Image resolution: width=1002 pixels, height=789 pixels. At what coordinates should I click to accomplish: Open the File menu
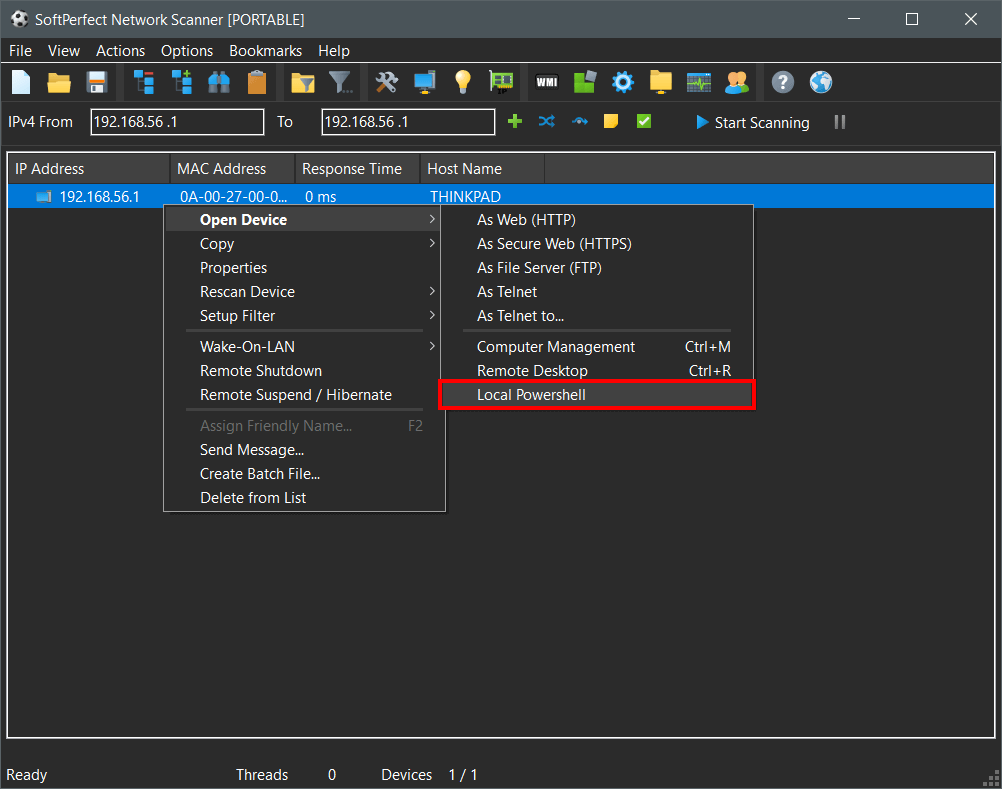[20, 51]
